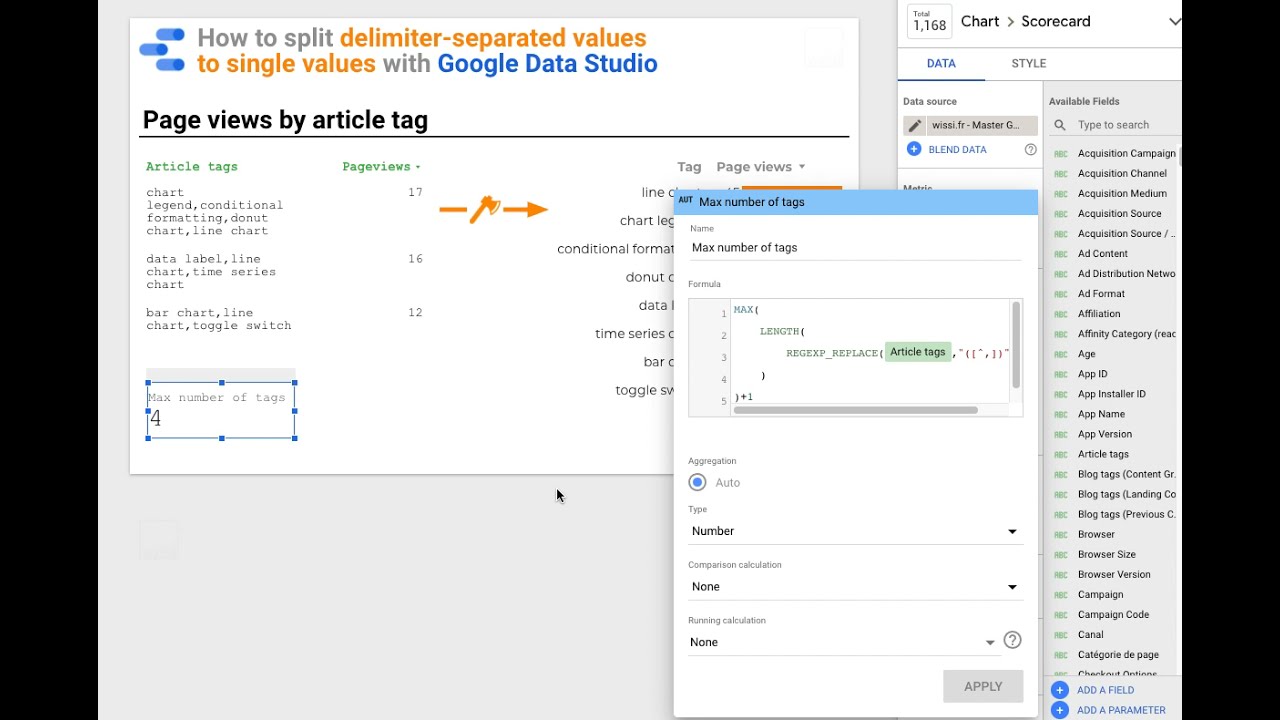Focus the Type to search field
1280x720 pixels.
1128,125
